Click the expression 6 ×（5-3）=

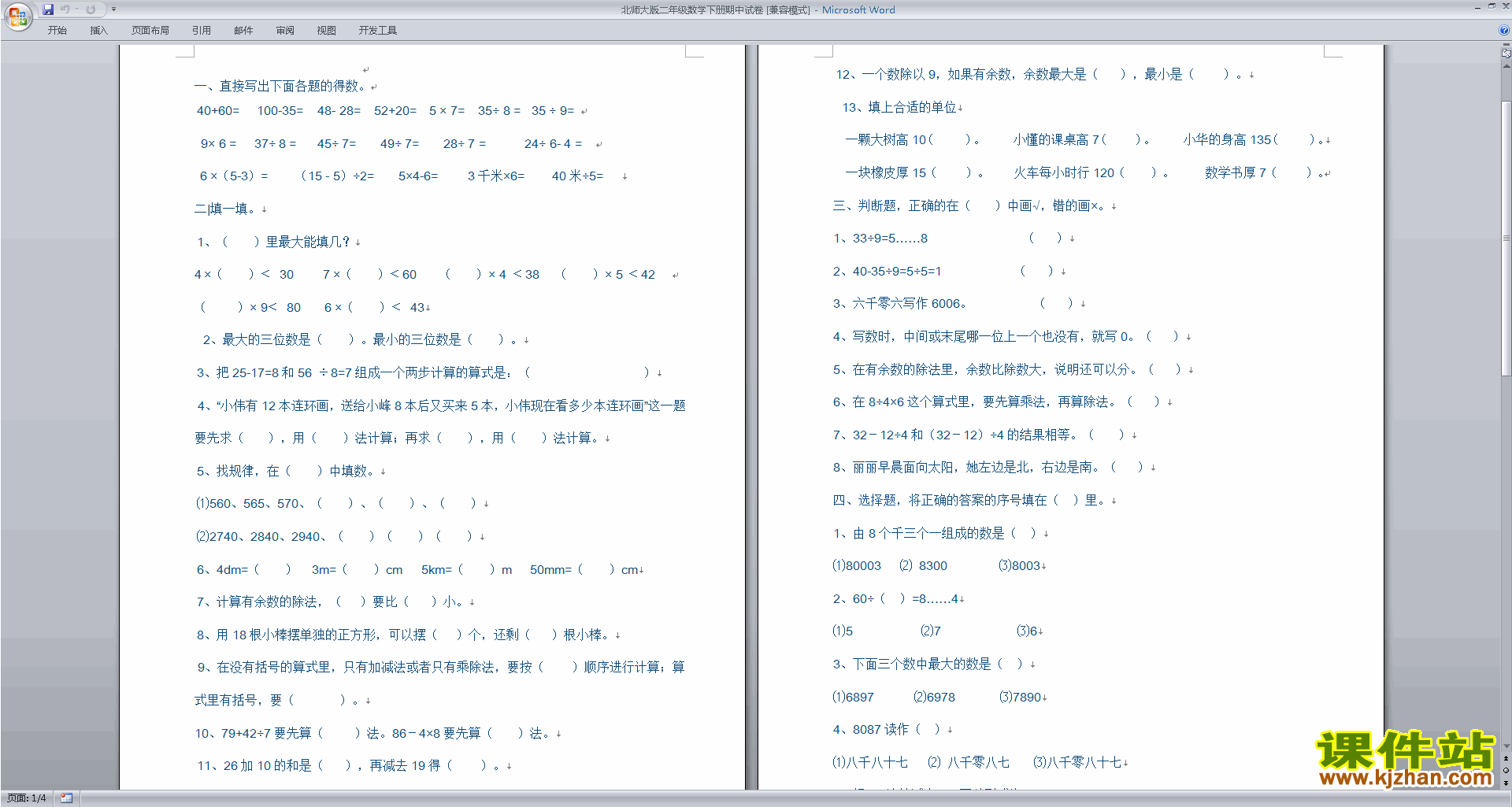pyautogui.click(x=234, y=176)
